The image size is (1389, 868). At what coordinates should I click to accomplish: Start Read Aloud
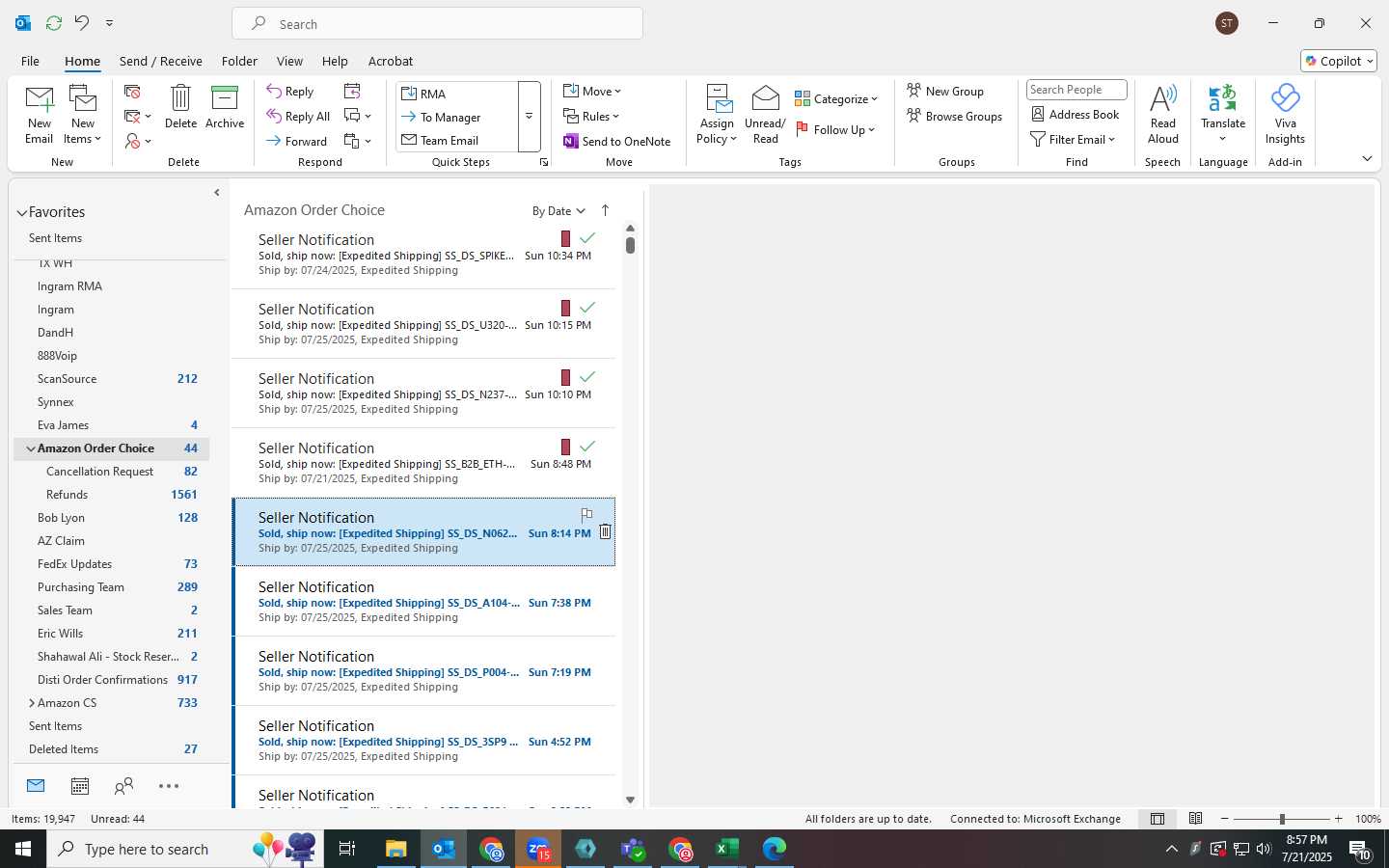[x=1163, y=114]
